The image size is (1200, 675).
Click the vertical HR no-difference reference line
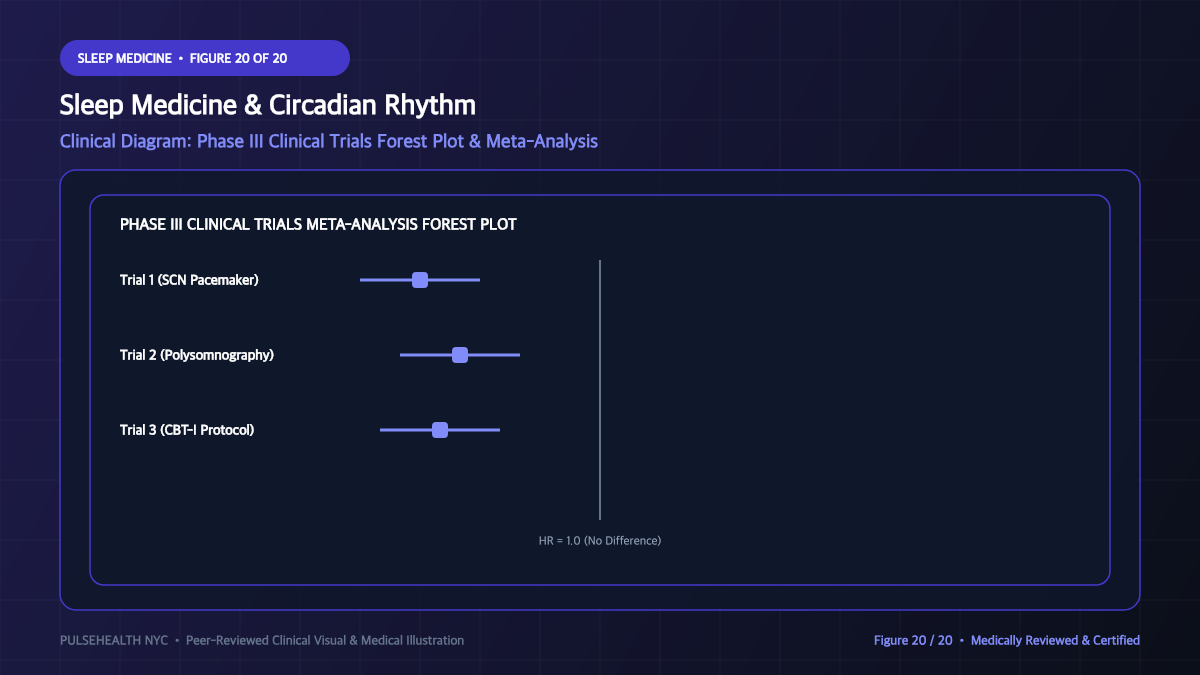tap(600, 390)
